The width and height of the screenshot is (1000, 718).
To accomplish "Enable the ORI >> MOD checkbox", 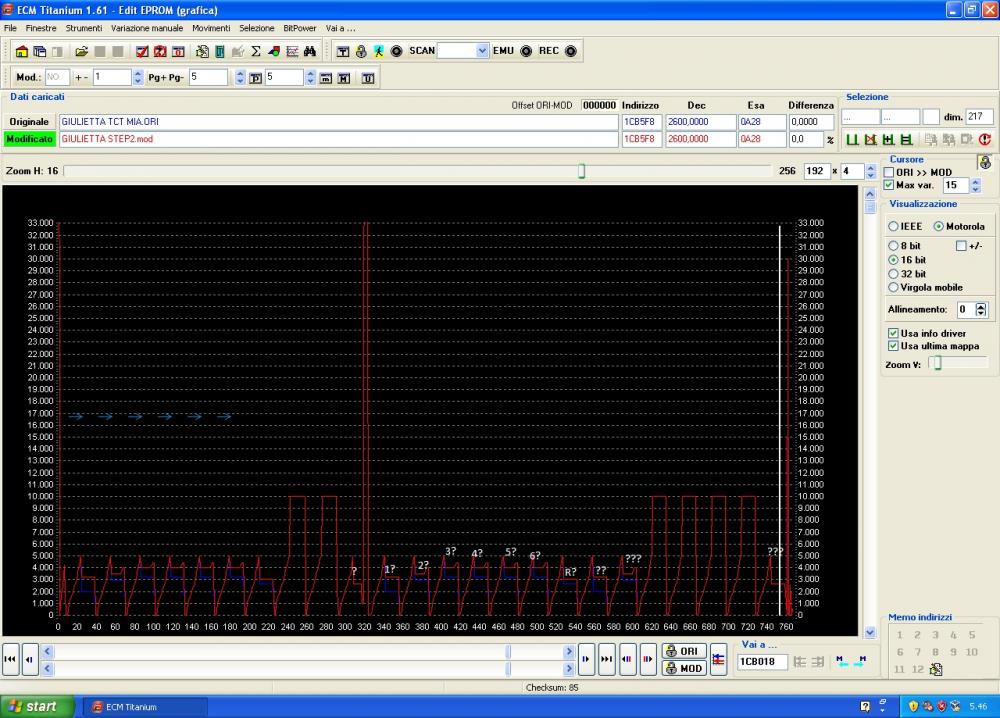I will [x=888, y=172].
